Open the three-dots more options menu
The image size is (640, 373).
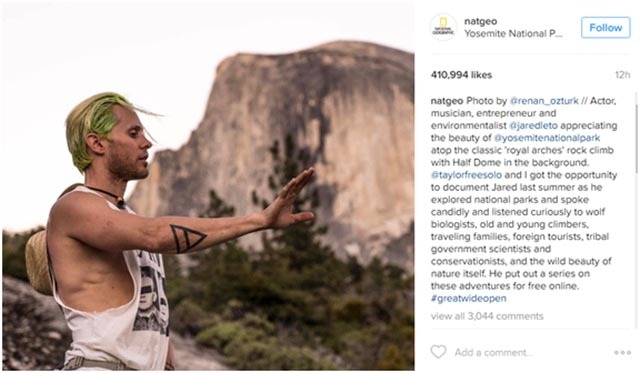(x=622, y=353)
